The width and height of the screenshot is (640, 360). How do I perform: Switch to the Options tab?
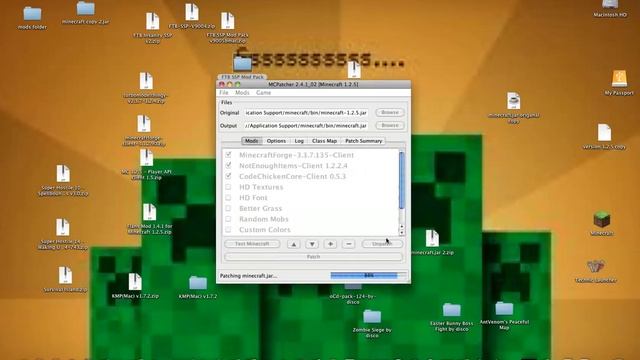click(x=276, y=141)
